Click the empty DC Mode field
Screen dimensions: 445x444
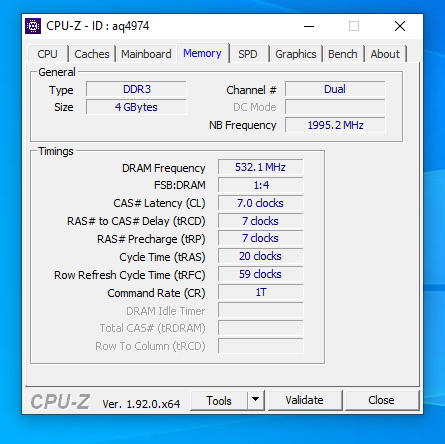click(x=335, y=107)
